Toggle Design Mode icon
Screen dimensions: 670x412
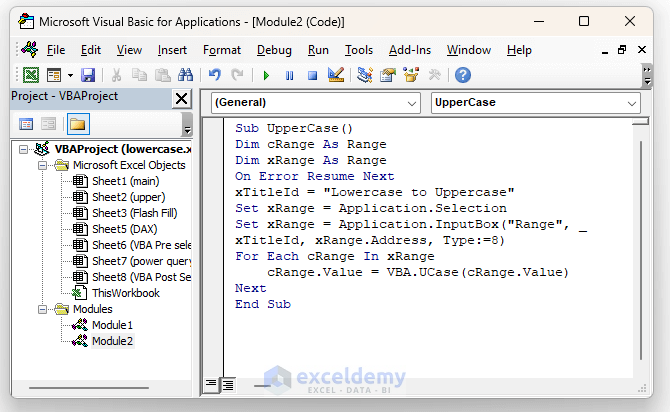pyautogui.click(x=336, y=76)
